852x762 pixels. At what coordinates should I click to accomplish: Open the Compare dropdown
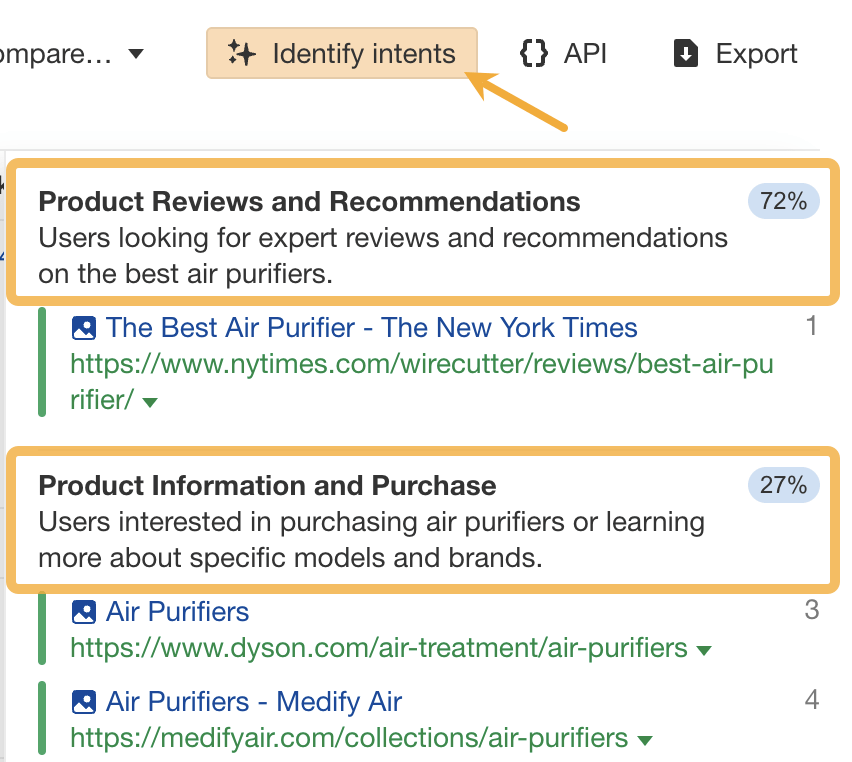click(x=136, y=54)
